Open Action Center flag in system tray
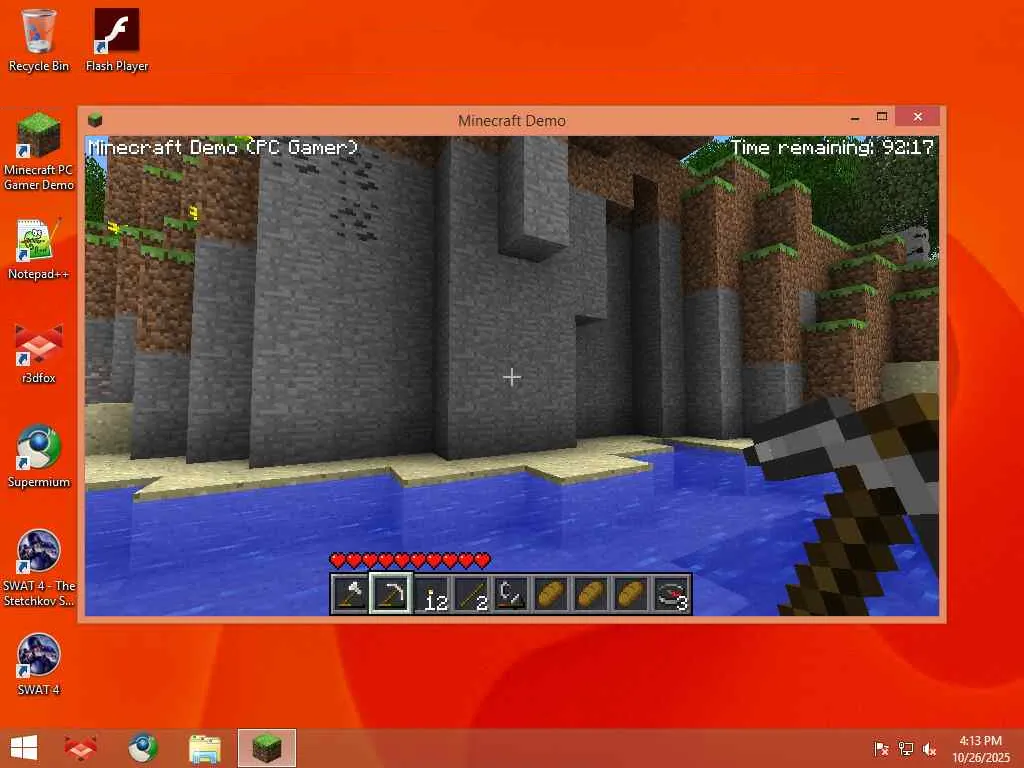The width and height of the screenshot is (1024, 768). (881, 749)
